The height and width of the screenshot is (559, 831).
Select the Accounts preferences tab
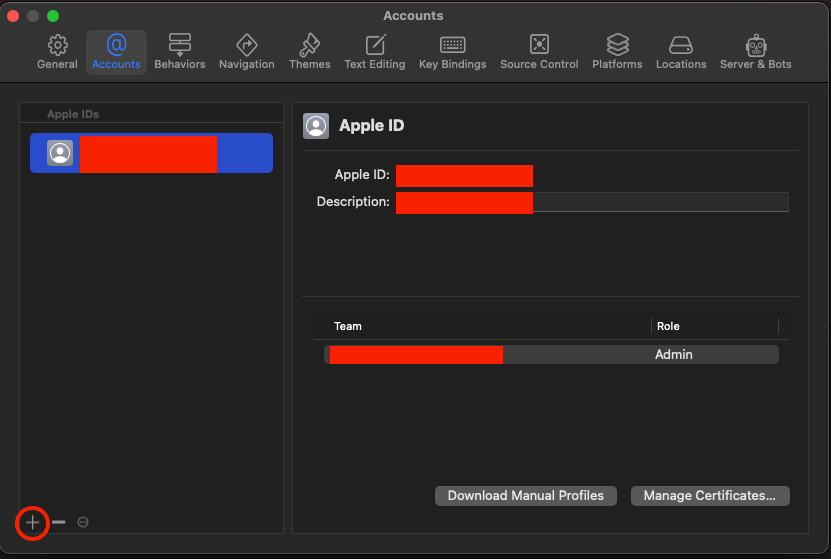pyautogui.click(x=116, y=52)
